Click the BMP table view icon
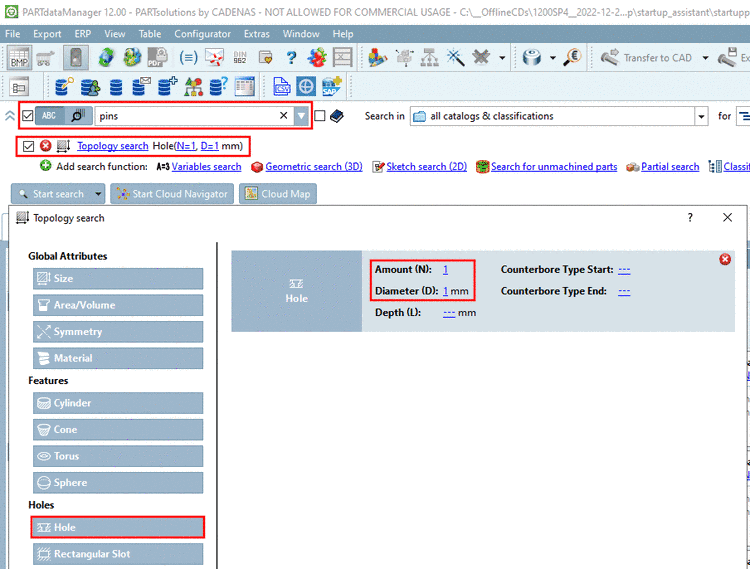The width and height of the screenshot is (750, 569). point(20,58)
